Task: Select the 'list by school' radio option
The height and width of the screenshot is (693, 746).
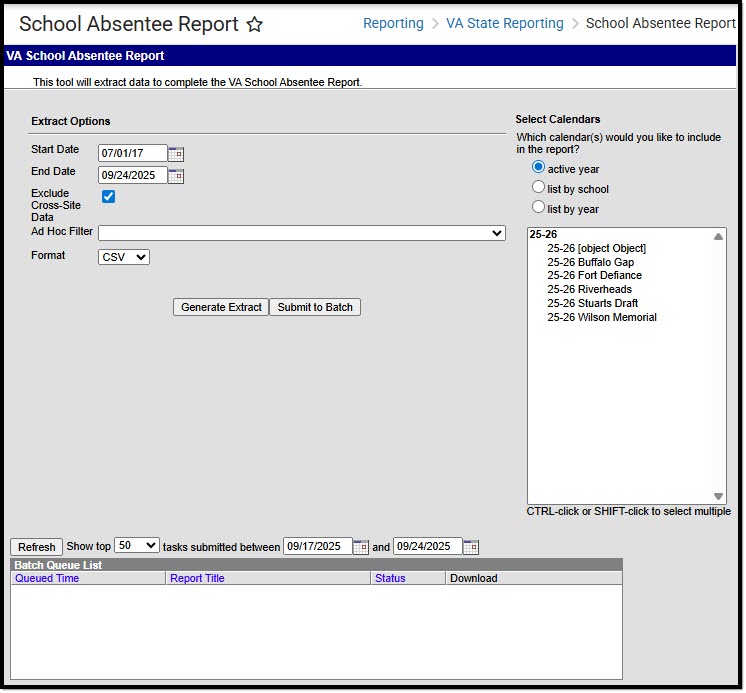Action: pyautogui.click(x=538, y=187)
